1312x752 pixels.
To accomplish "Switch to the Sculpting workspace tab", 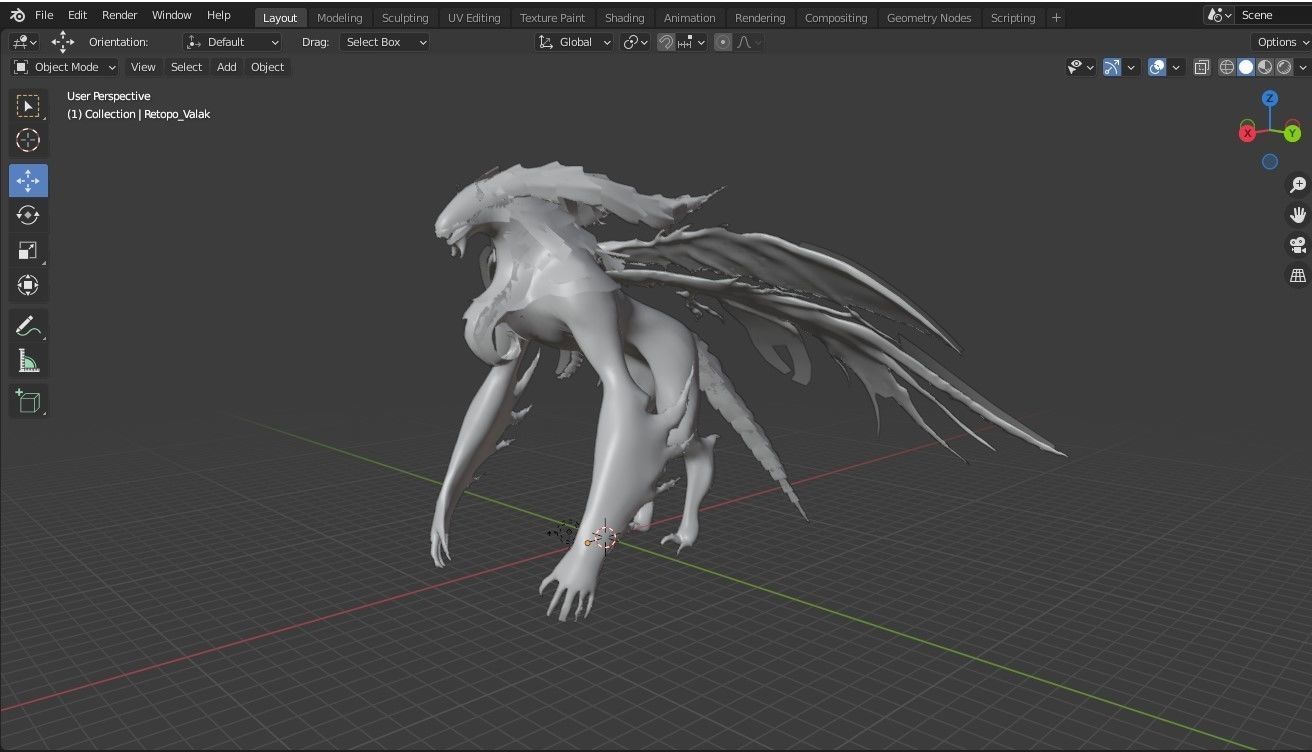I will [x=405, y=18].
